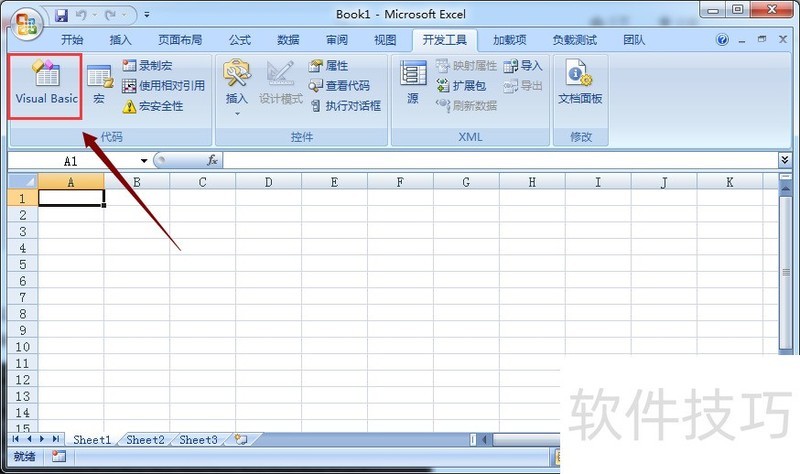Select the 开发工具 (Developer) tab

[444, 40]
